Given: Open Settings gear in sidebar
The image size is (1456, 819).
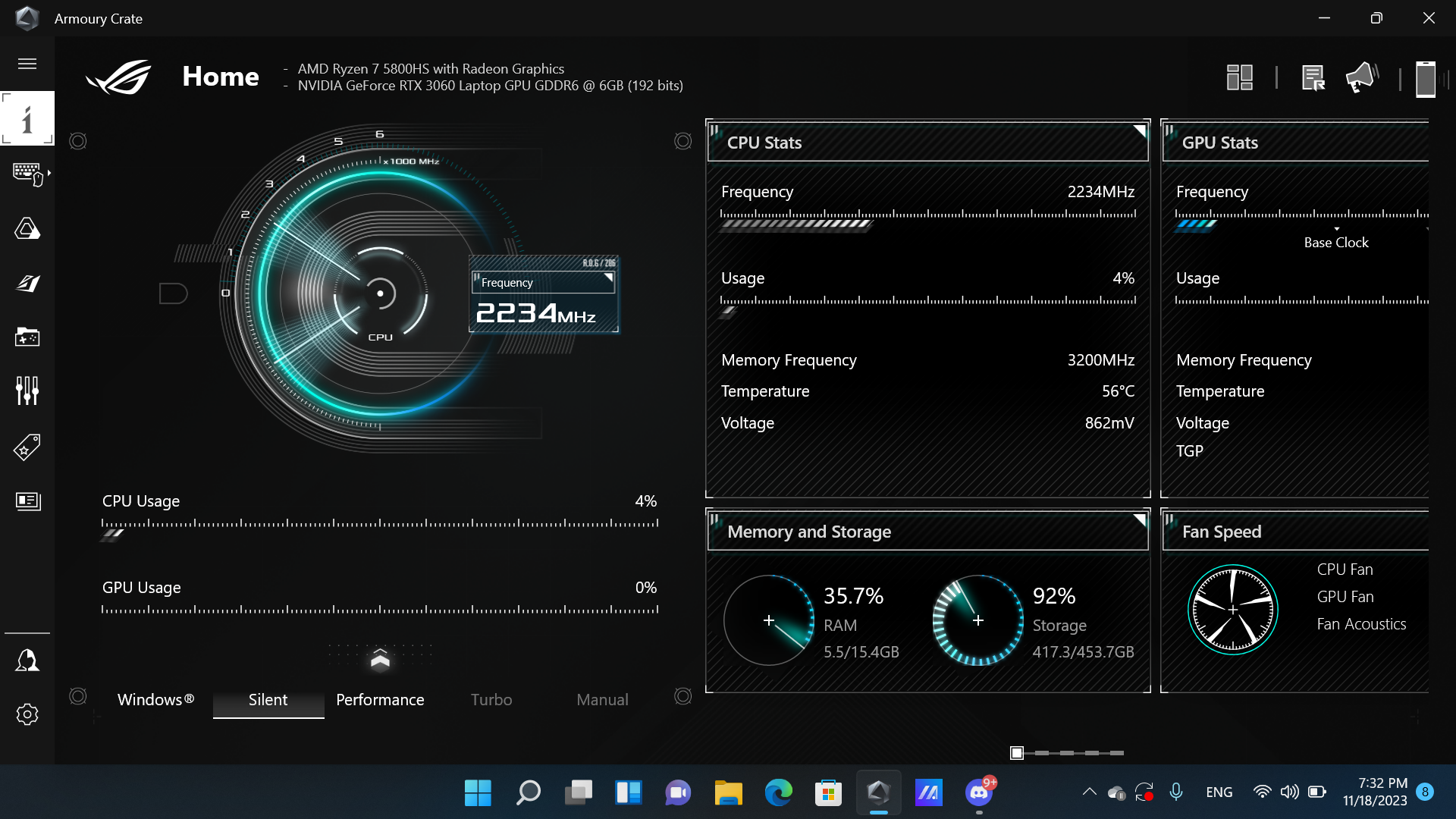Looking at the screenshot, I should pos(27,714).
